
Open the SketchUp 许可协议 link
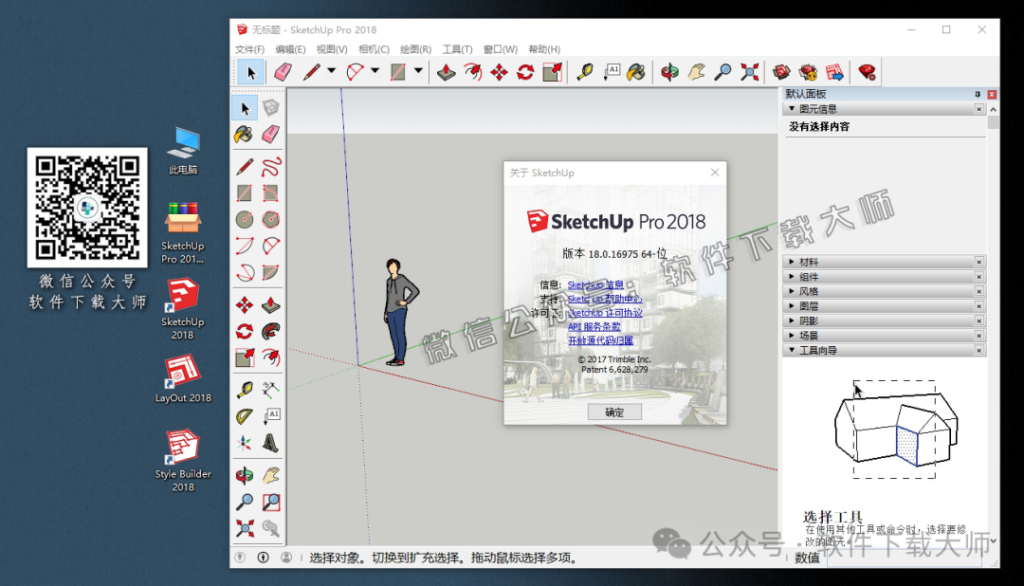tap(605, 313)
